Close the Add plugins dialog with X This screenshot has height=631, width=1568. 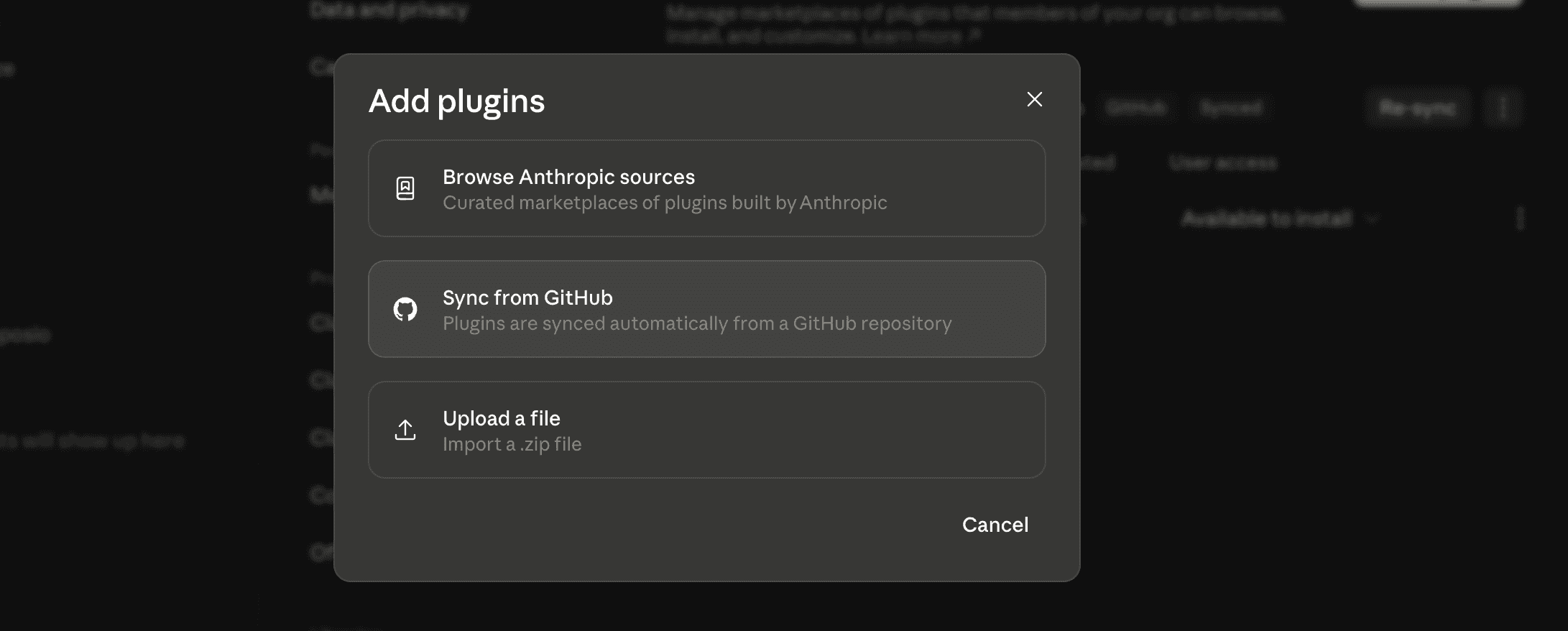[x=1034, y=99]
